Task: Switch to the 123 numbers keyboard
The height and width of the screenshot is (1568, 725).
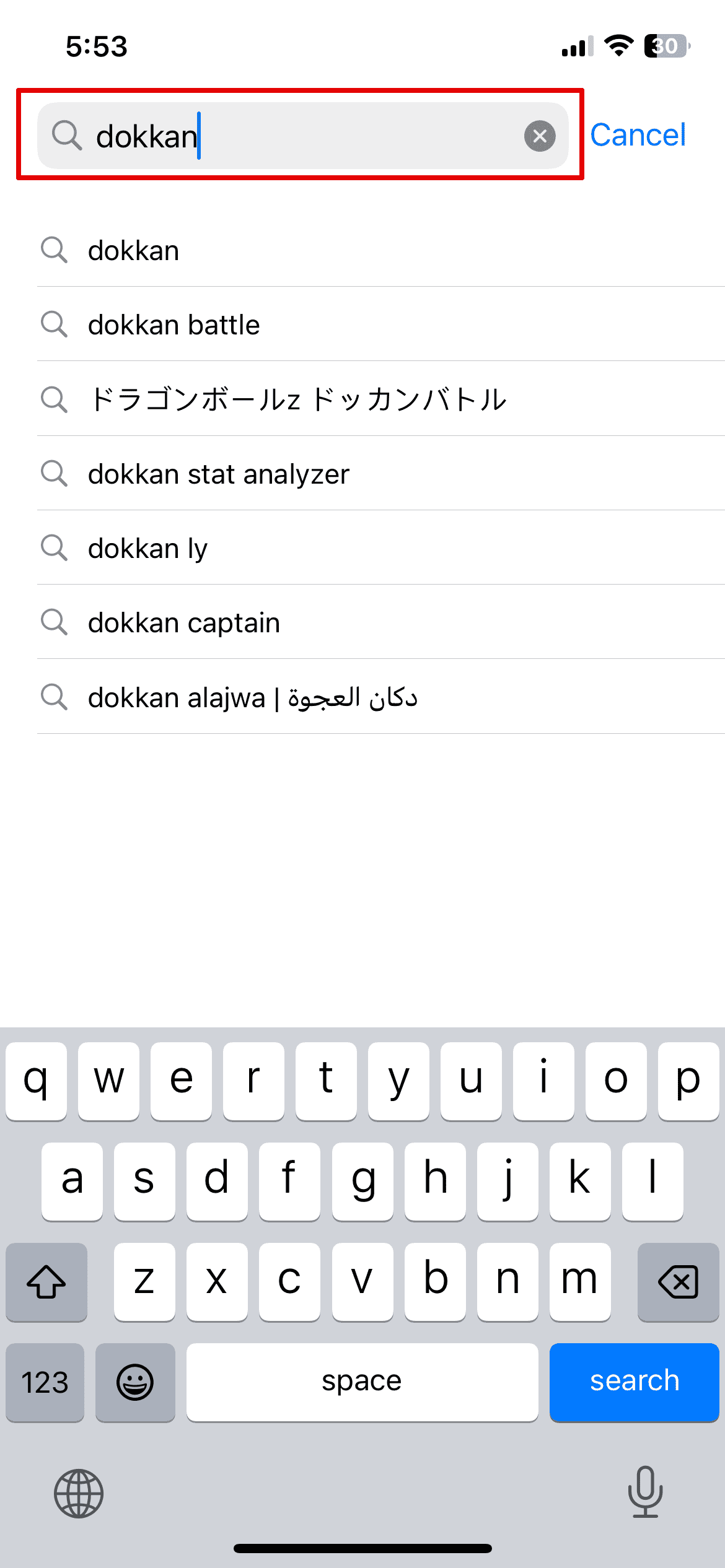Action: click(x=45, y=1382)
